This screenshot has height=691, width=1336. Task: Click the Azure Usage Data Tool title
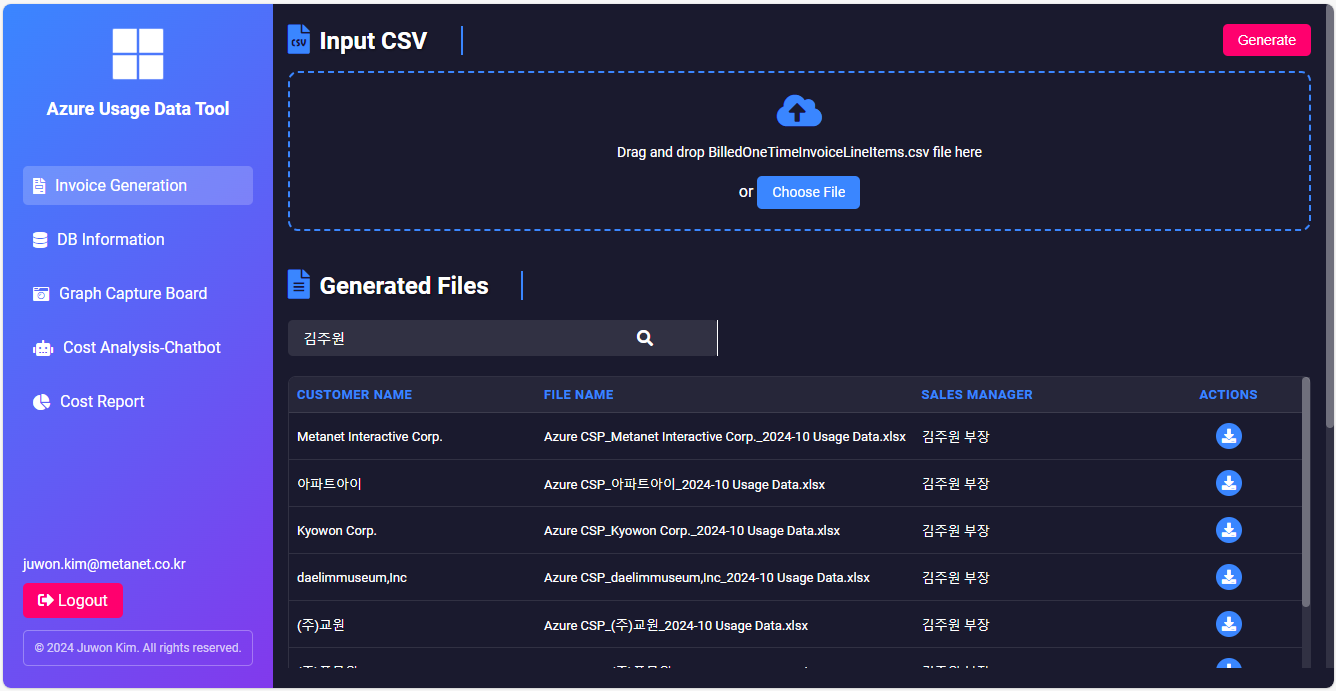coord(138,109)
